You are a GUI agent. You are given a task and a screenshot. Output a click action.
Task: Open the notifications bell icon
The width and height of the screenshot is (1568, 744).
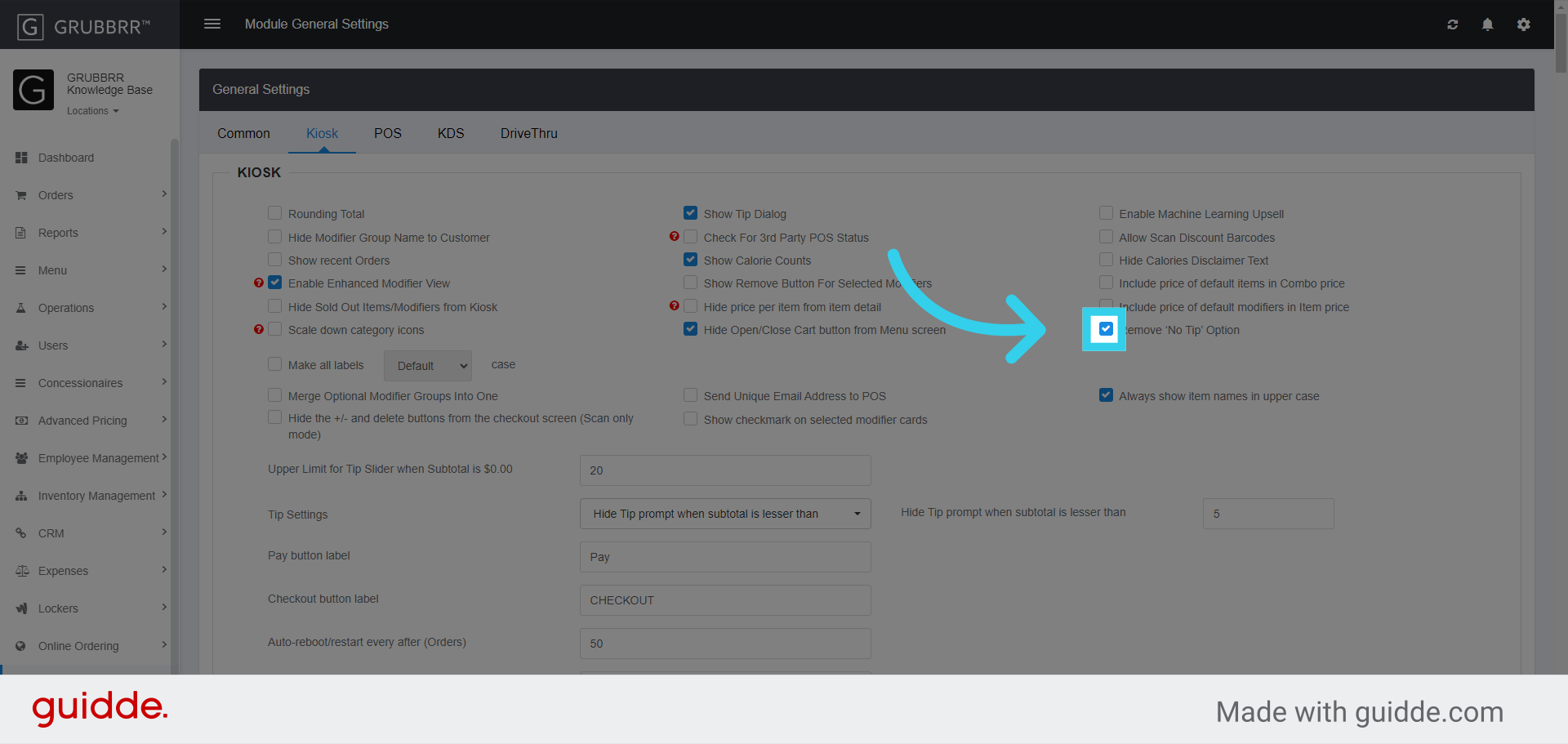pos(1487,25)
